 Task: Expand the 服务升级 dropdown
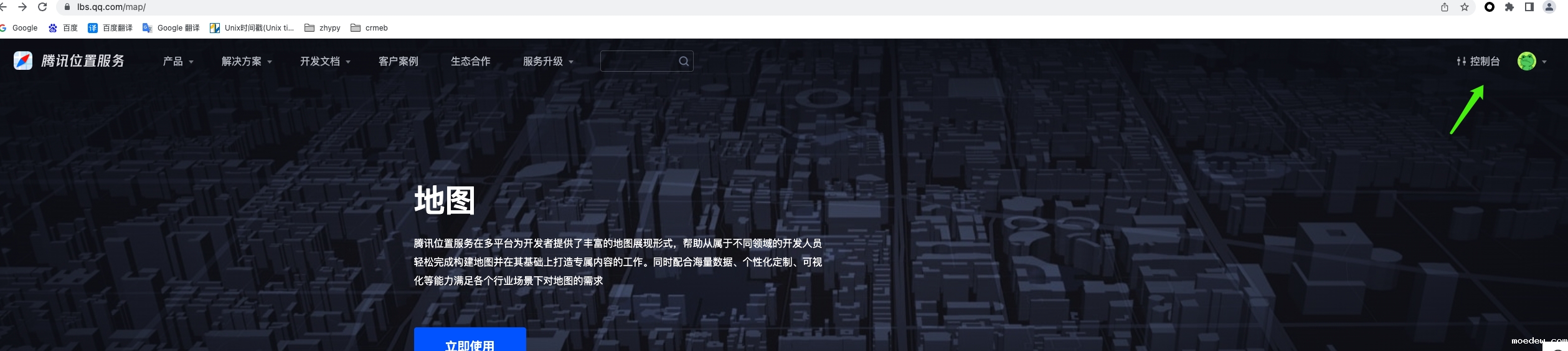[548, 61]
